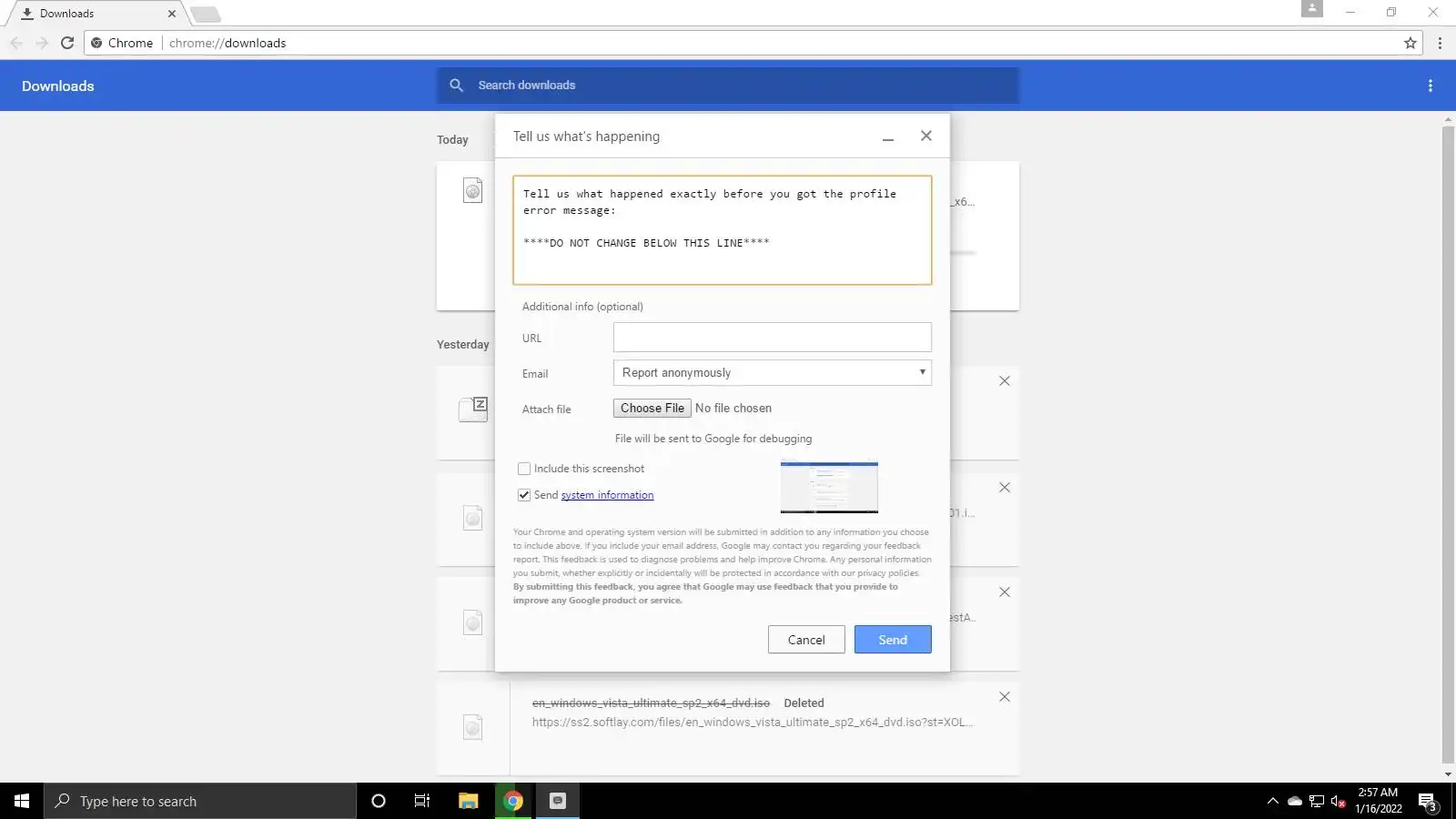Open the network tray icon
The image size is (1456, 819).
coord(1317,802)
